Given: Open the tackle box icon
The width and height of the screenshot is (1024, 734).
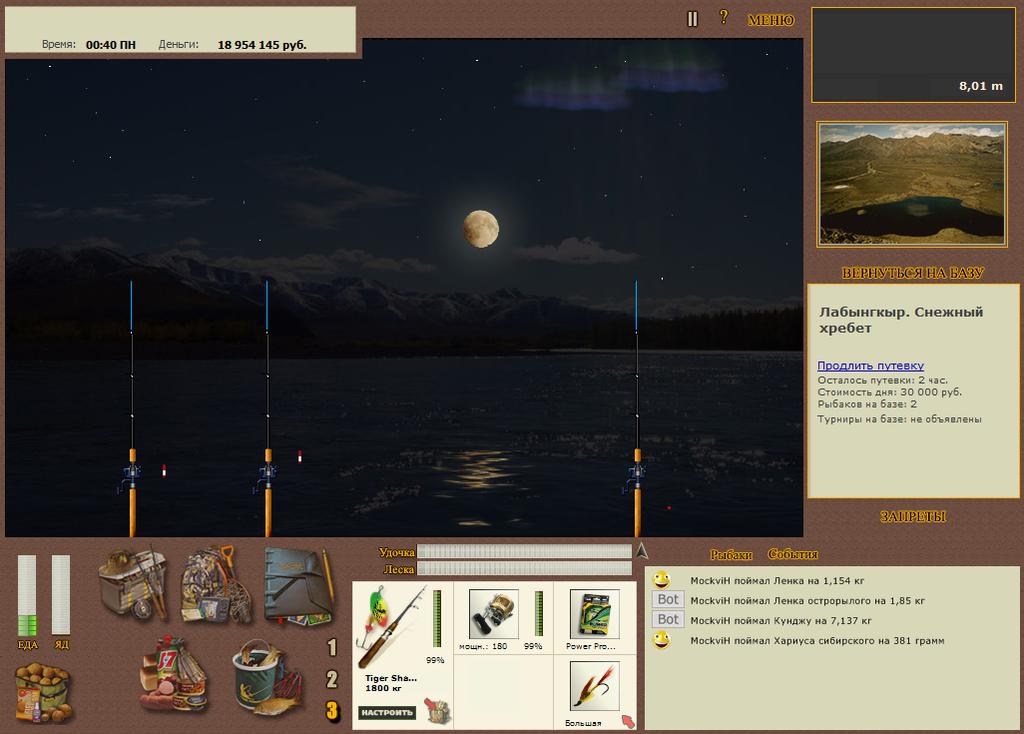Looking at the screenshot, I should tap(135, 583).
